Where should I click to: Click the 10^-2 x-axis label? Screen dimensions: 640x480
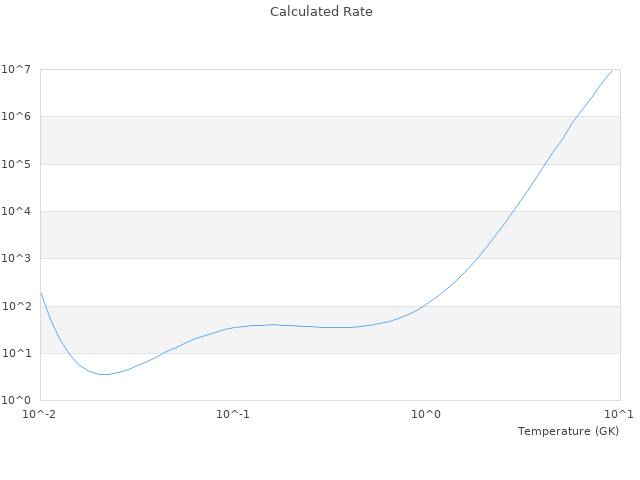tap(40, 414)
